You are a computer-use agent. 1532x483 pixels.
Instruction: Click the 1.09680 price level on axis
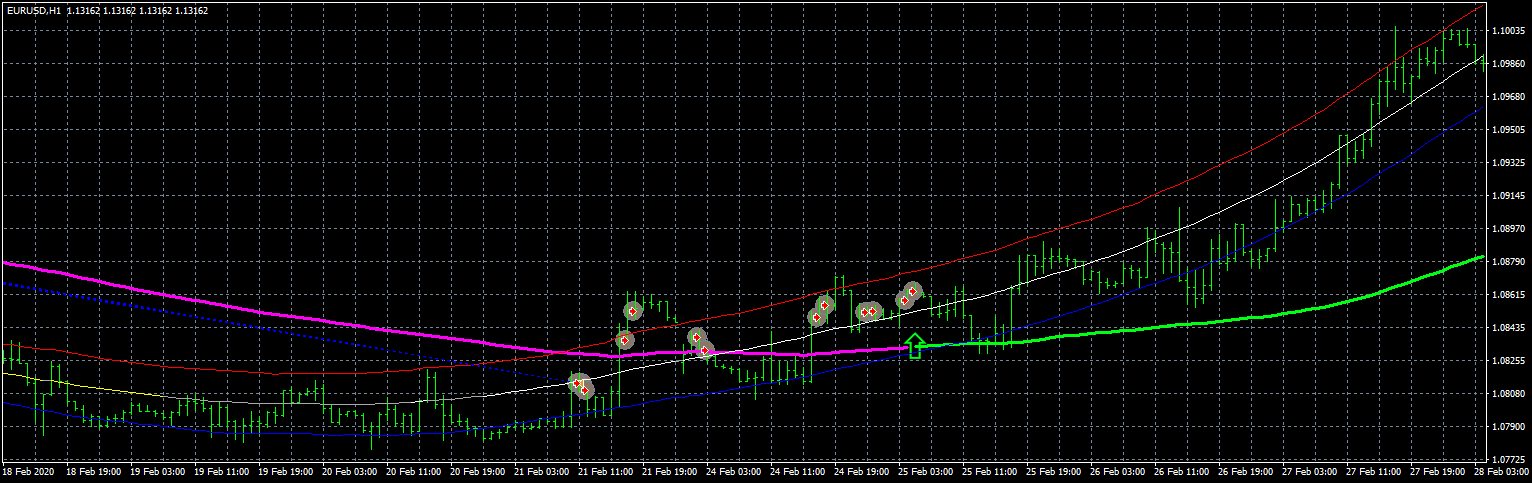coord(1508,97)
